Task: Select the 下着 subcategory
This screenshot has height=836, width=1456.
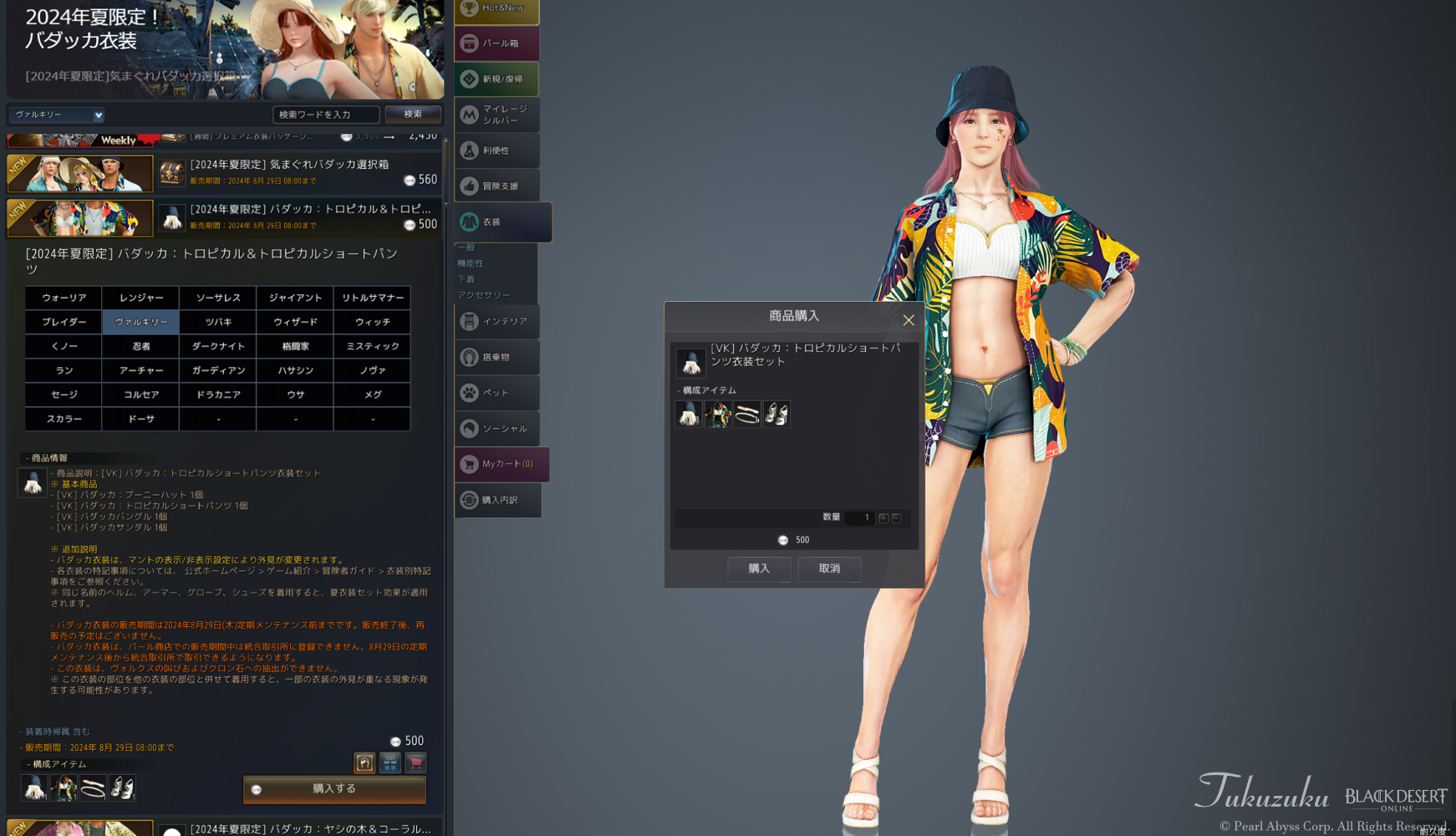Action: [466, 279]
